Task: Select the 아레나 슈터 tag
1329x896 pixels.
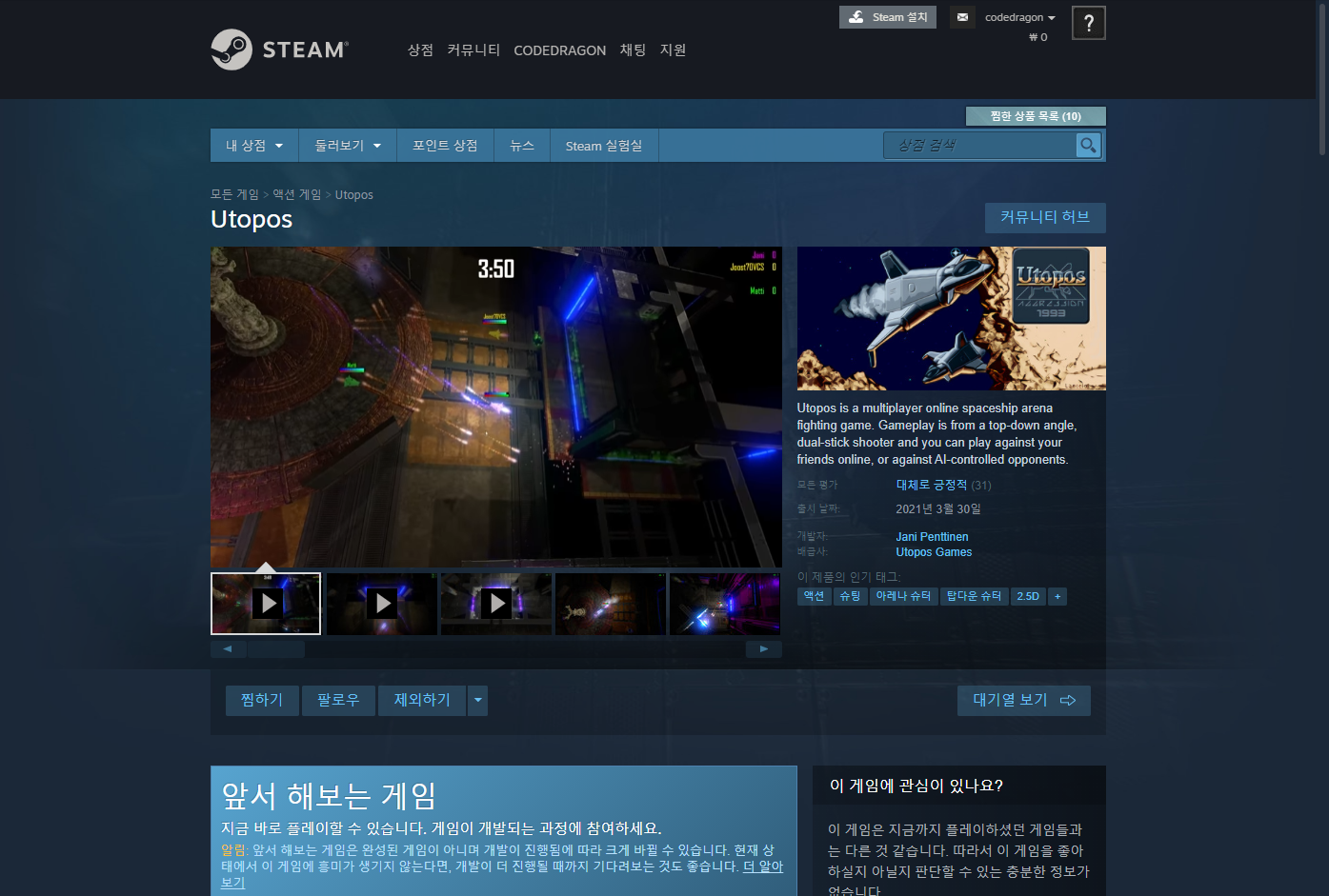Action: tap(904, 596)
